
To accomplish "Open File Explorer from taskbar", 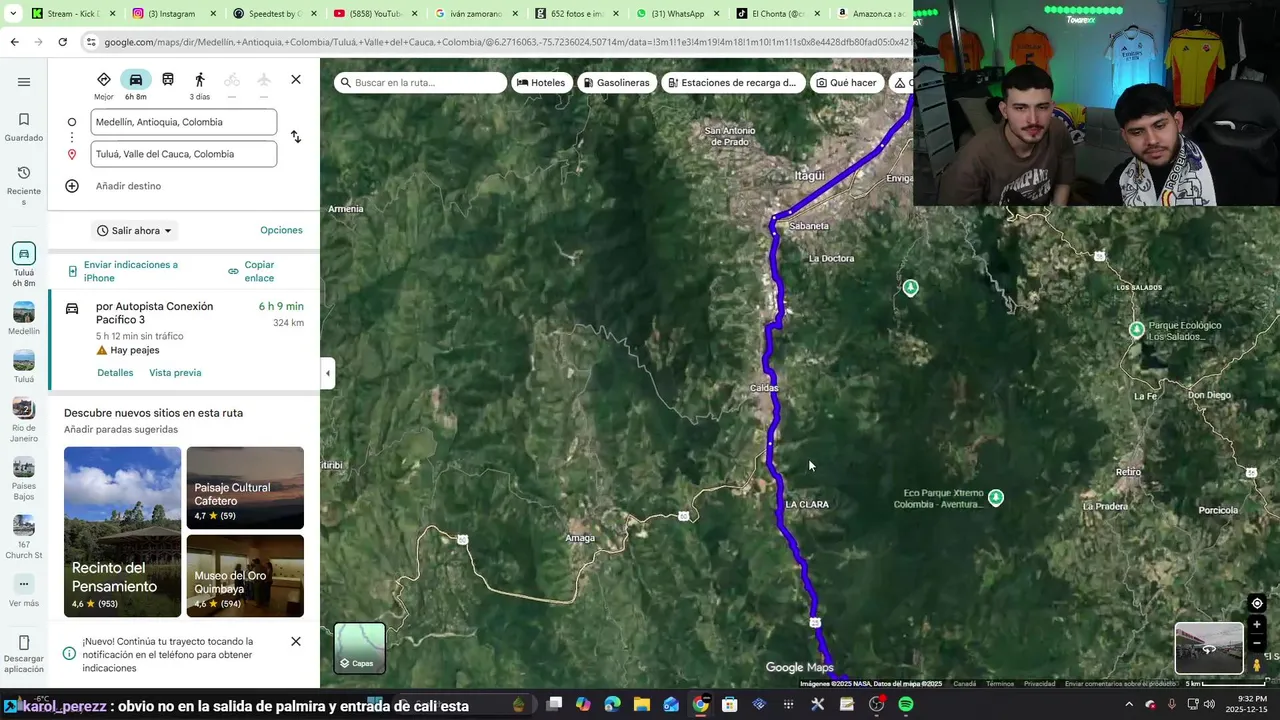I will click(x=642, y=704).
